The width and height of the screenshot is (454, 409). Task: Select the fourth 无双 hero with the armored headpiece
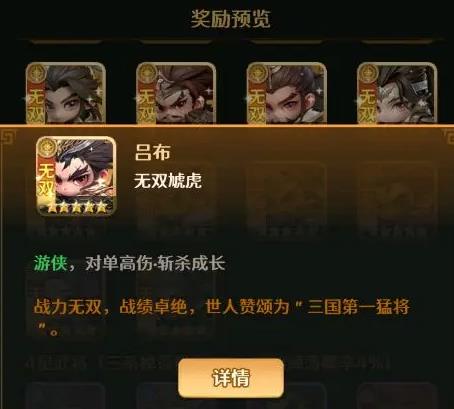click(397, 93)
